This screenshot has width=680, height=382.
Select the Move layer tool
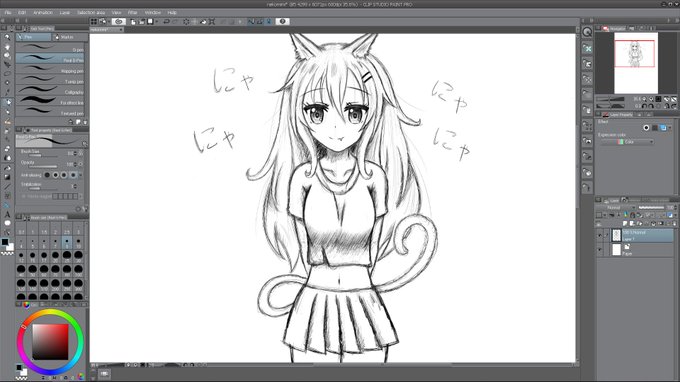point(7,65)
